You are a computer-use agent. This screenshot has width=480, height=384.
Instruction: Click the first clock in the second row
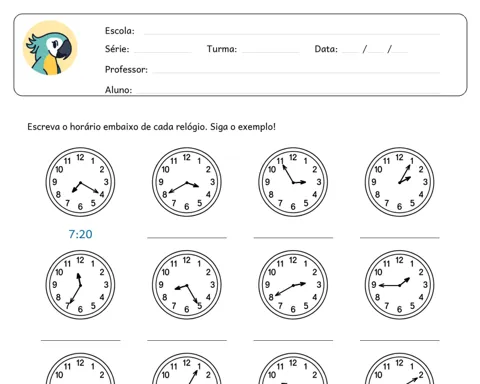pyautogui.click(x=80, y=285)
